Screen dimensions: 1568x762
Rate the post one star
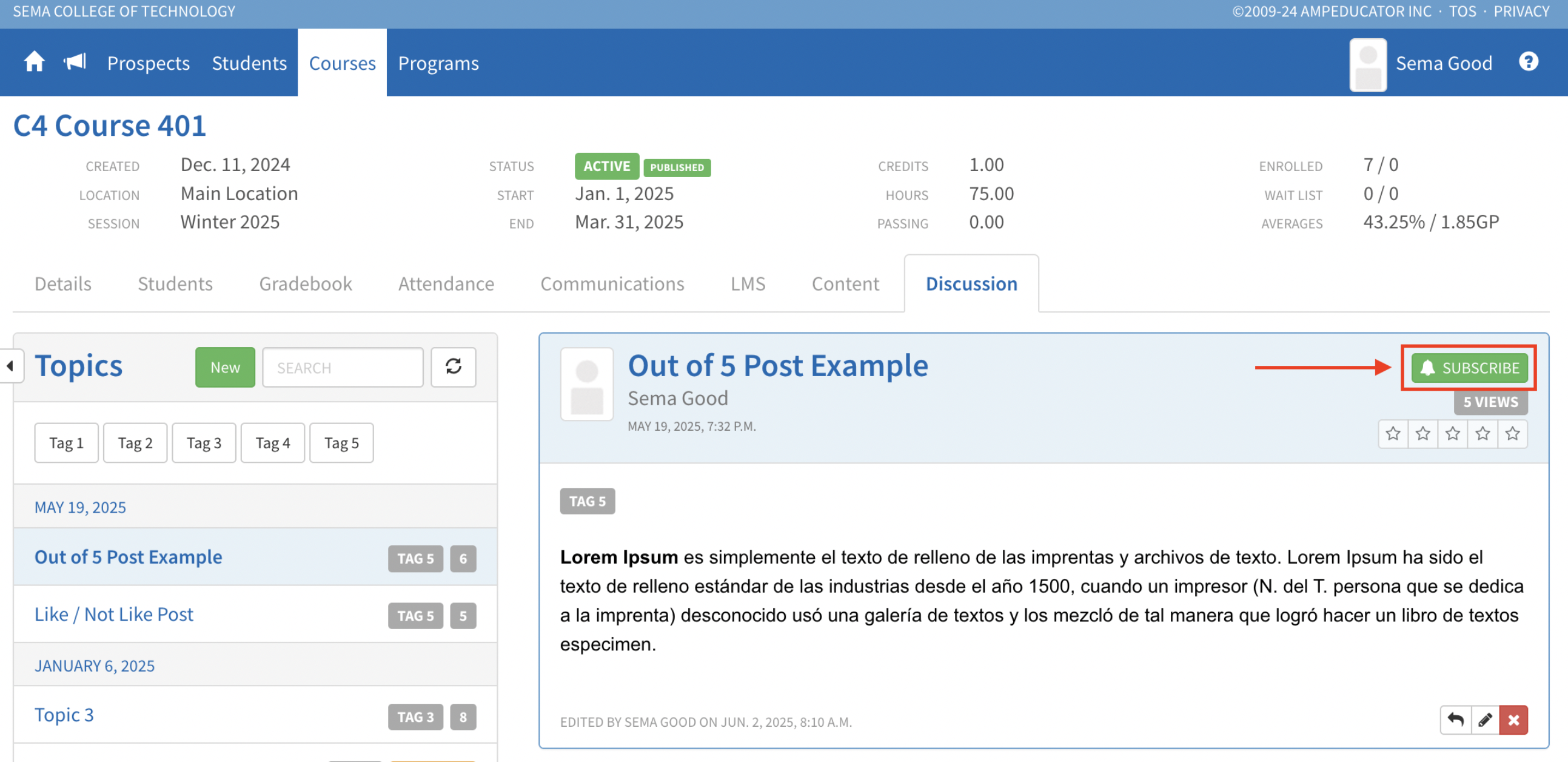(x=1393, y=434)
